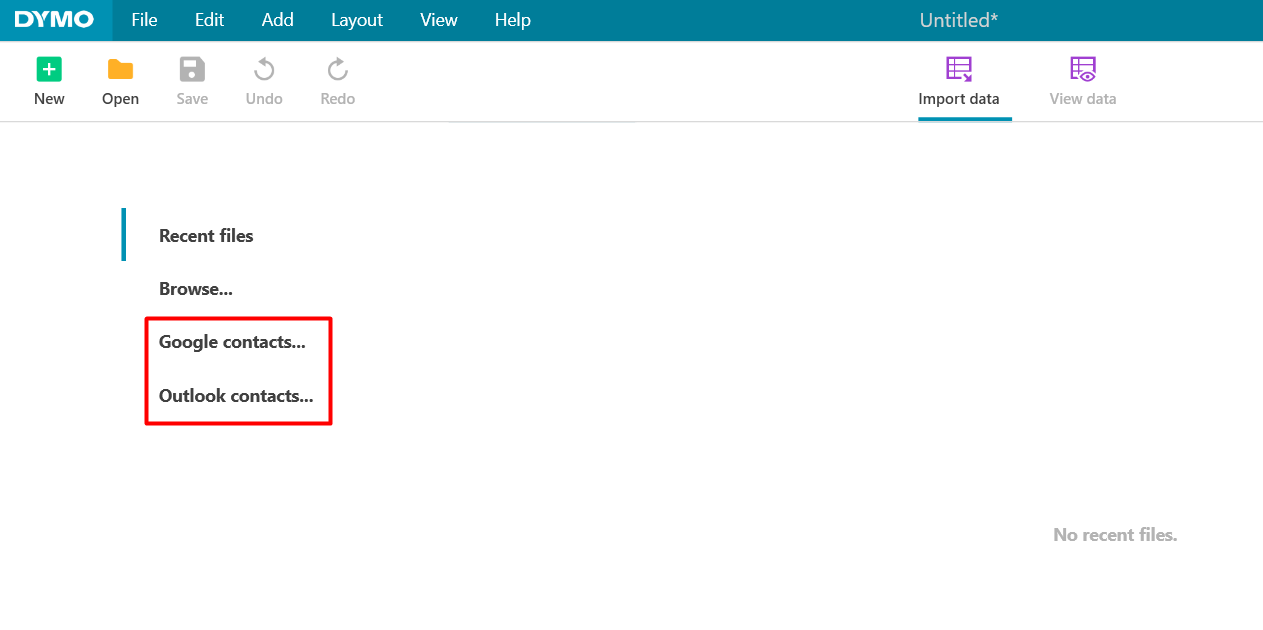Open the Layout menu

click(x=357, y=20)
